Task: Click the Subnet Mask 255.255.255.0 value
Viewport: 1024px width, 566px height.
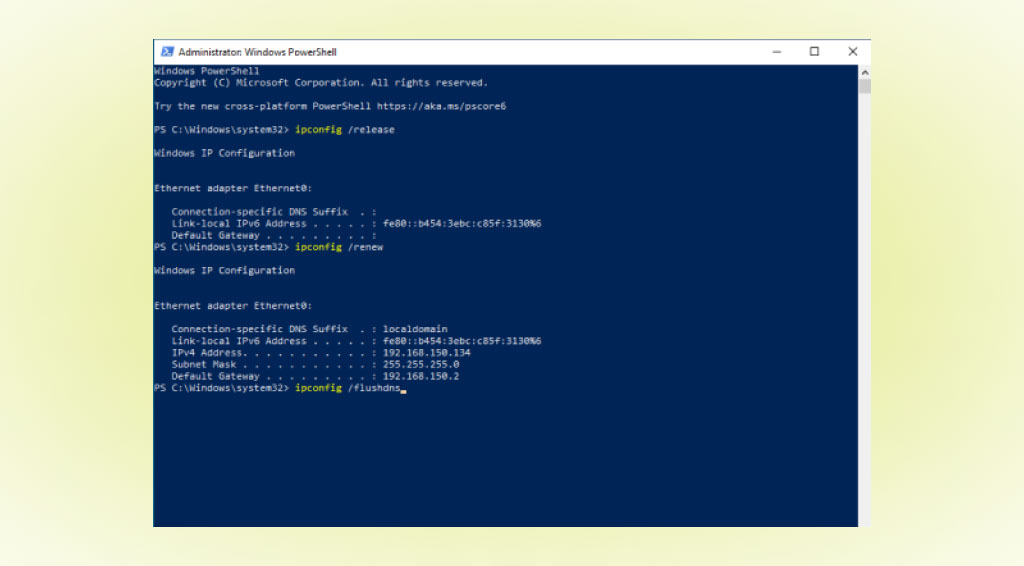Action: tap(421, 365)
